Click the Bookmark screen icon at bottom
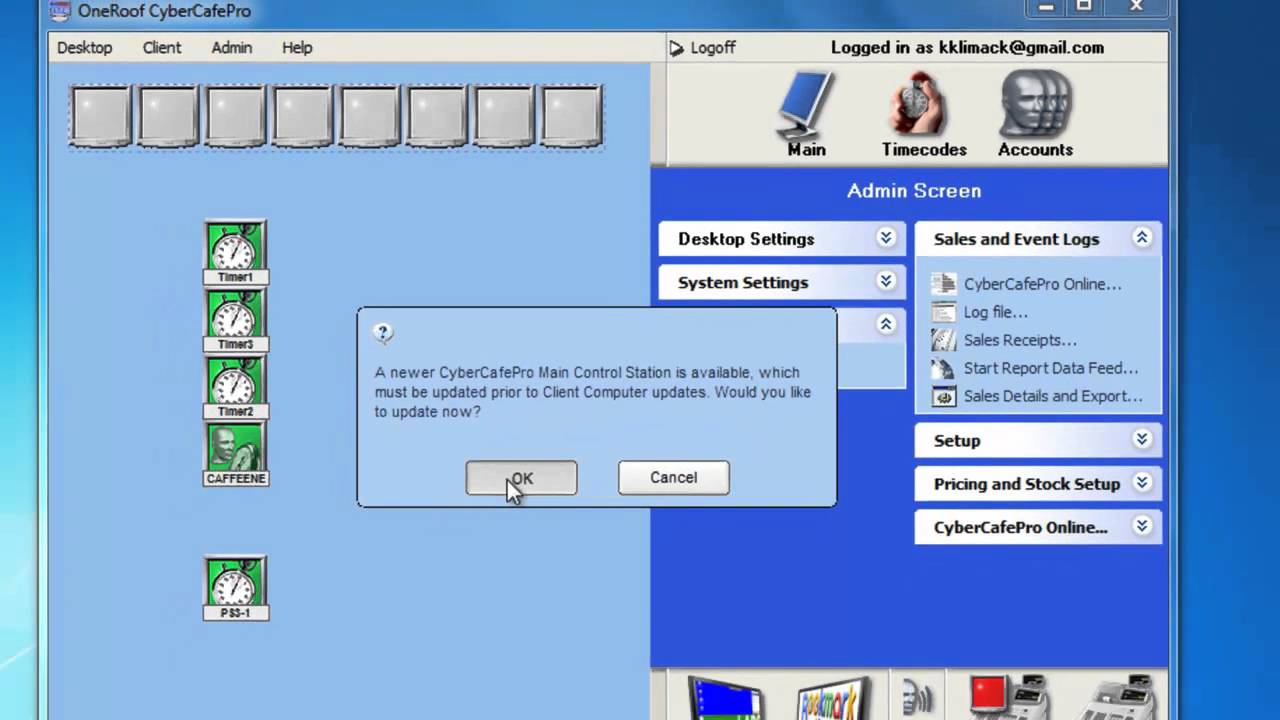The image size is (1280, 720). pos(834,698)
